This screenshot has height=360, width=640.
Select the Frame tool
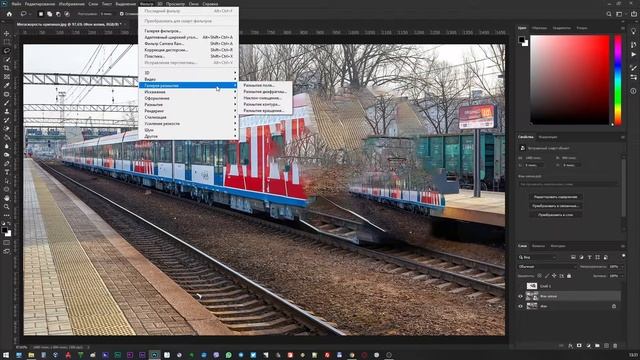pyautogui.click(x=7, y=76)
